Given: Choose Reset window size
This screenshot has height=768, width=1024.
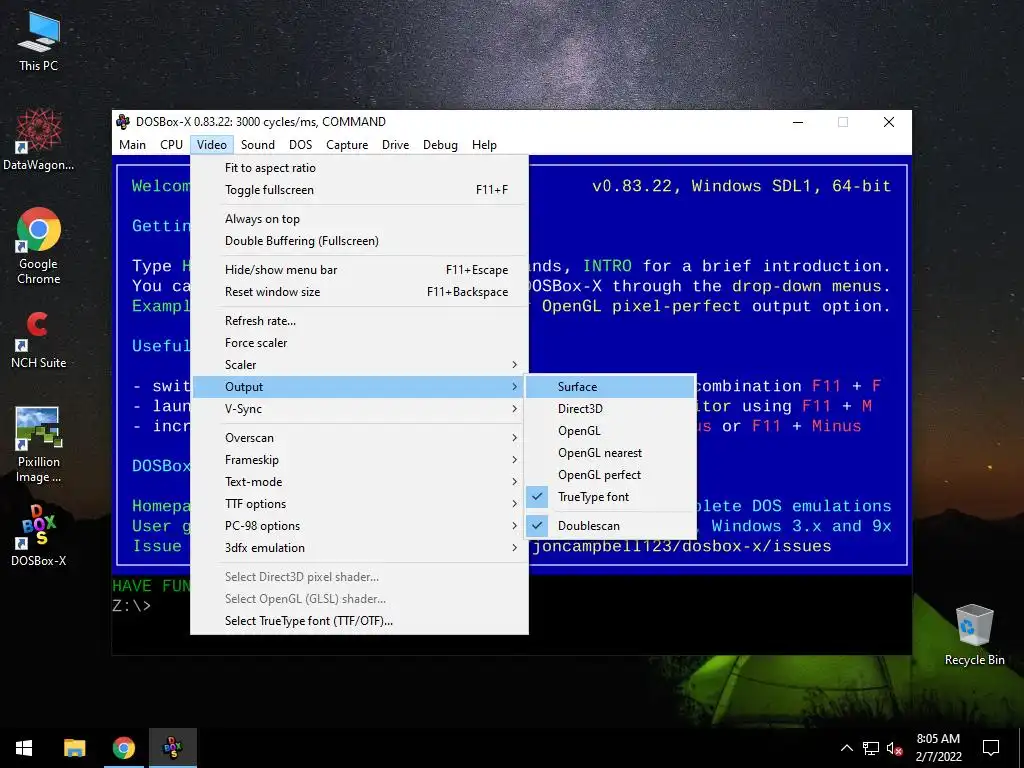Looking at the screenshot, I should click(x=359, y=292).
